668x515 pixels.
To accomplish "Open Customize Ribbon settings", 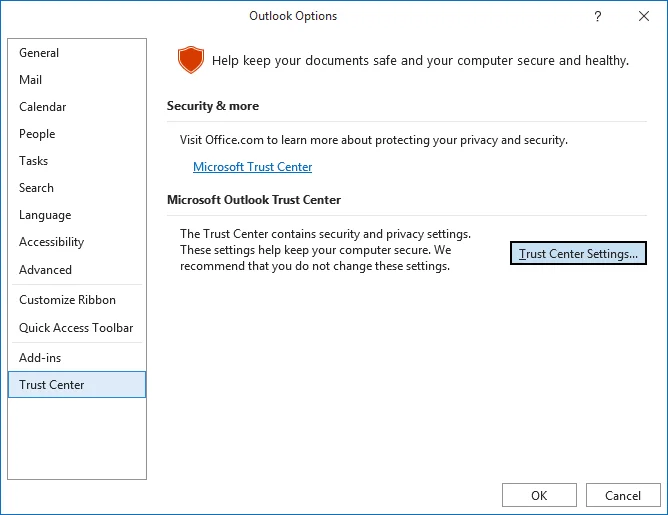I will [x=77, y=300].
